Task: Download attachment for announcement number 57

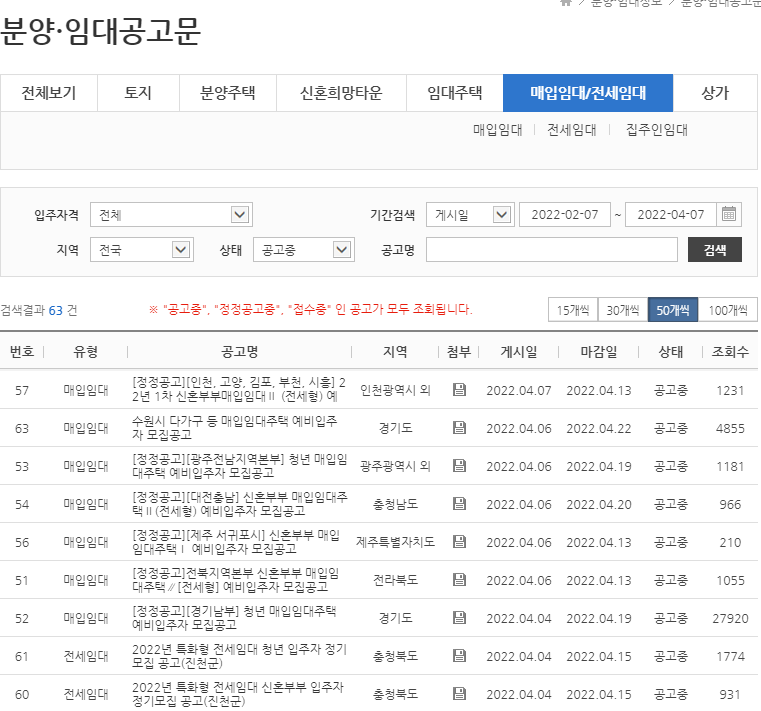Action: (459, 390)
